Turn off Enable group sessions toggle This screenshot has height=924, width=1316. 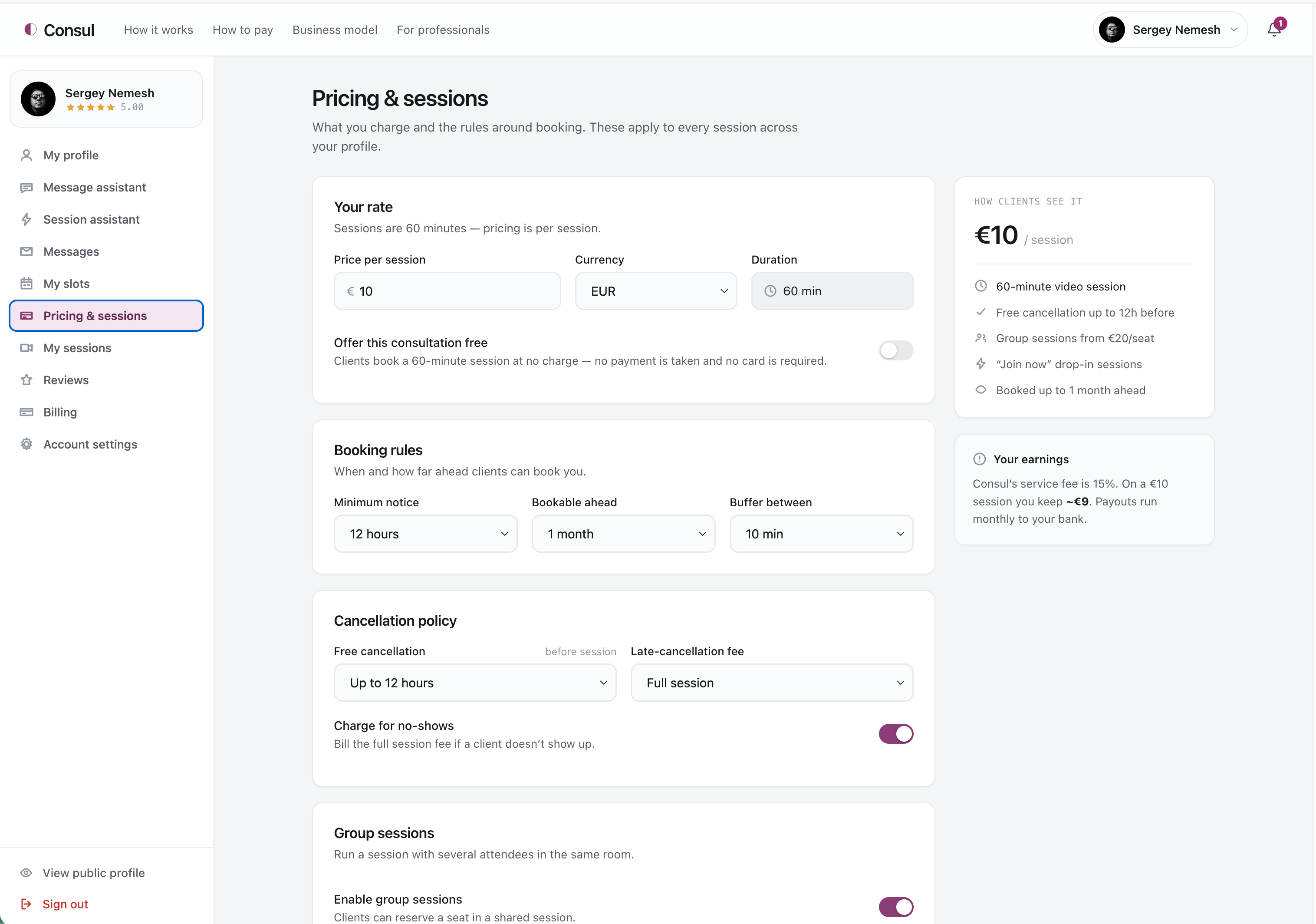tap(896, 907)
